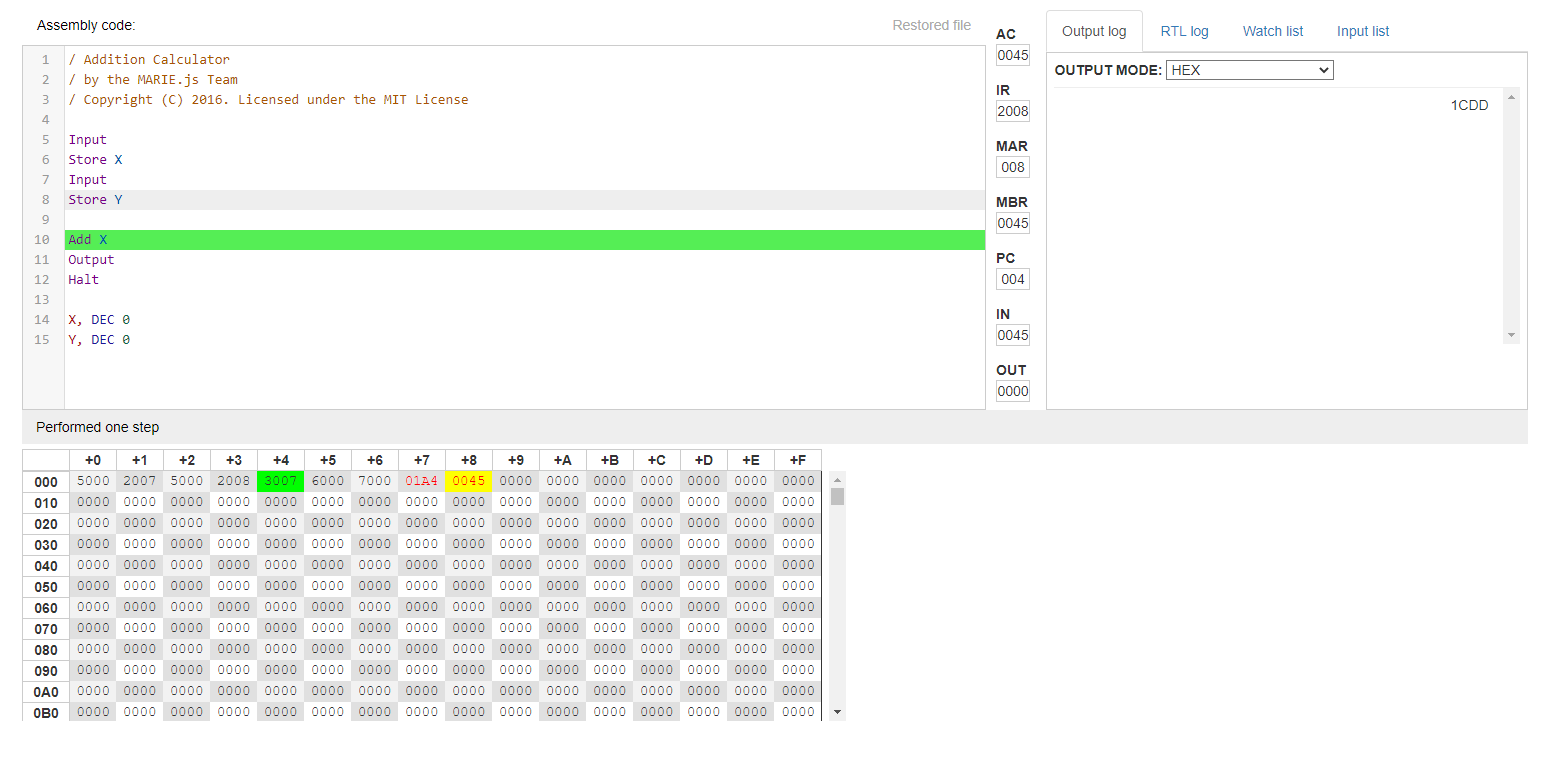Click the +4 column header in memory table

coord(281,460)
